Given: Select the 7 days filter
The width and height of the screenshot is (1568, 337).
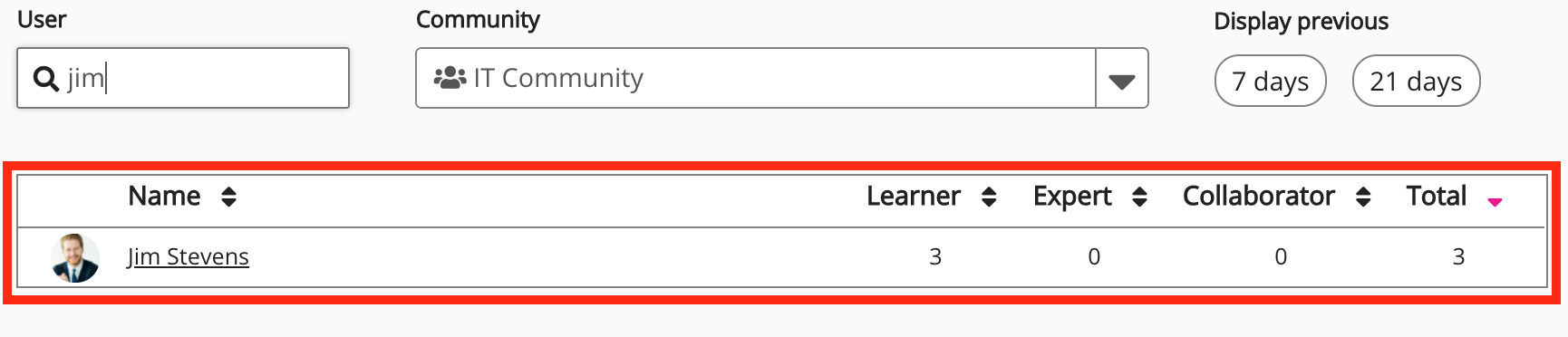Looking at the screenshot, I should (x=1271, y=81).
